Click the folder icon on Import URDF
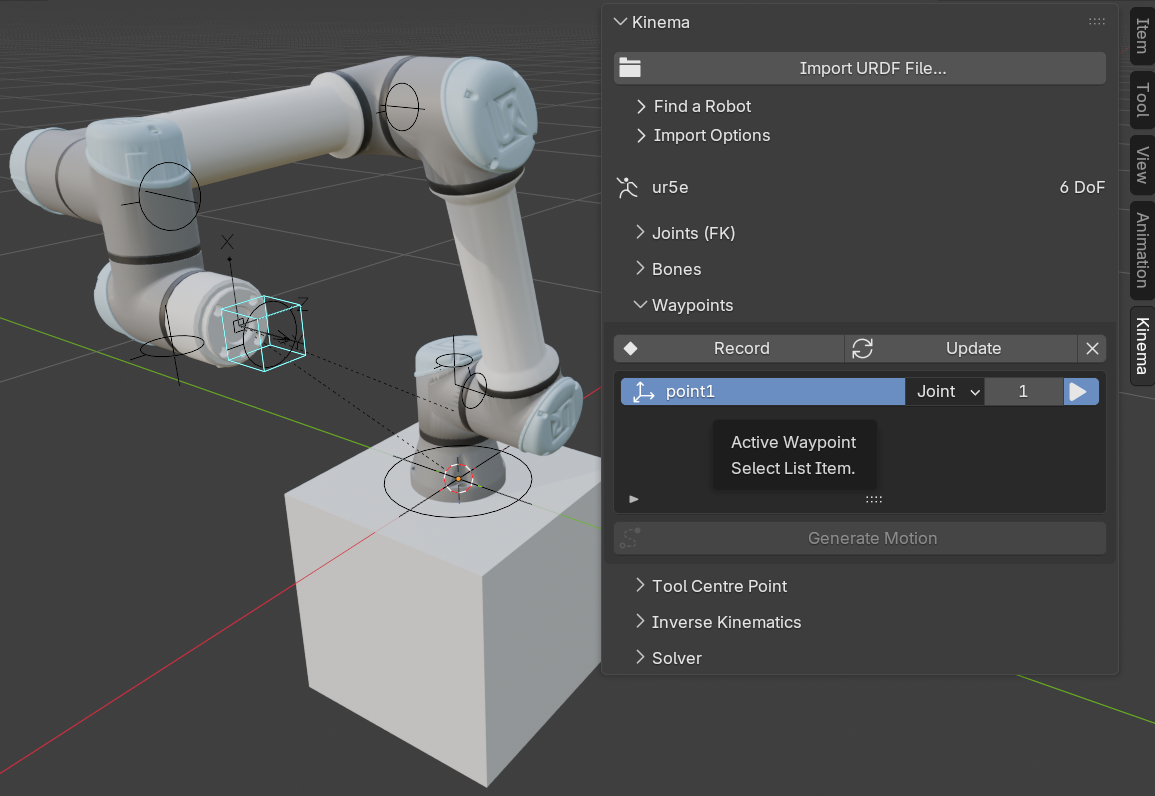The image size is (1155, 796). 630,68
